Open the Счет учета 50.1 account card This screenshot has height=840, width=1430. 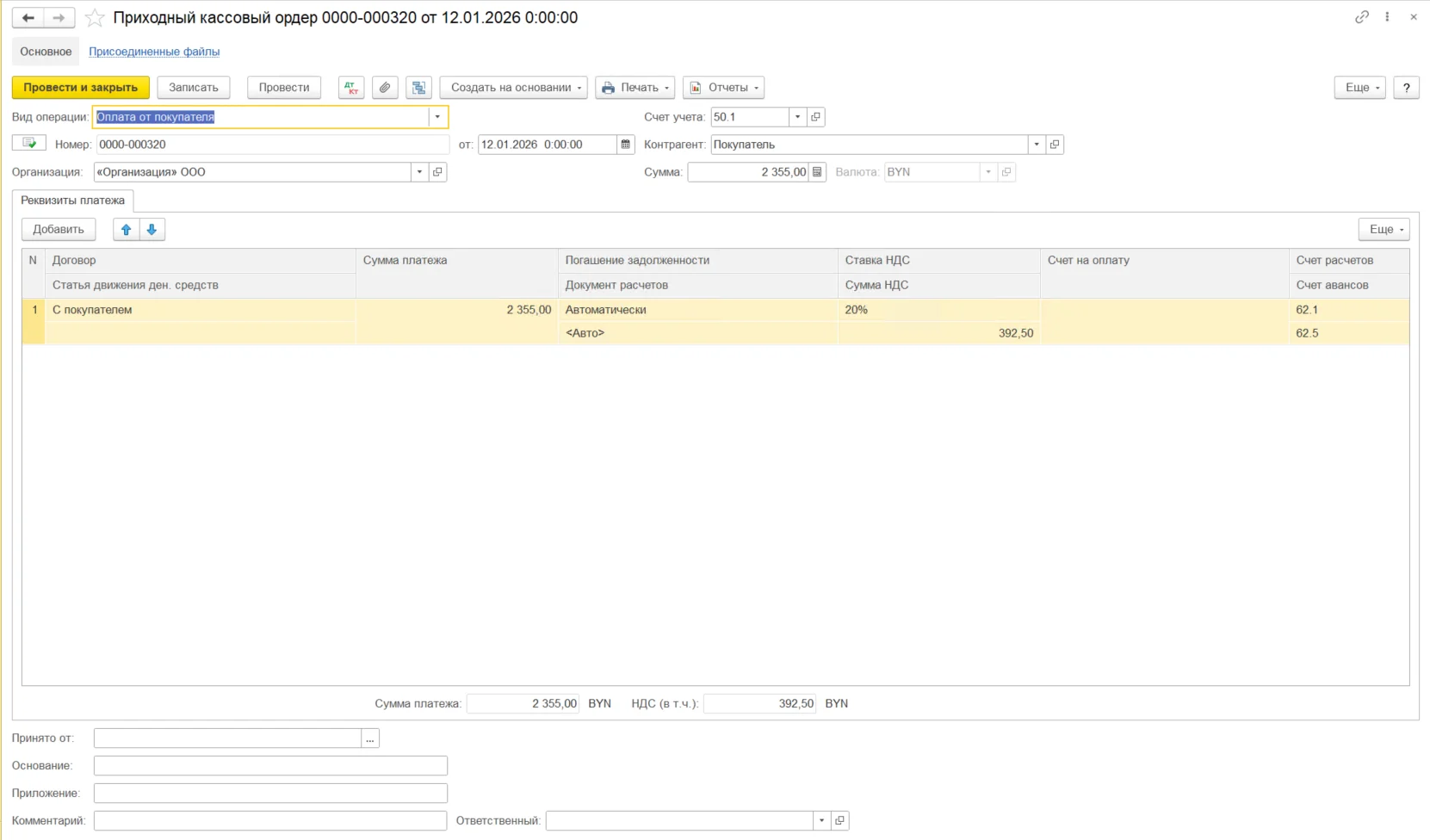pyautogui.click(x=815, y=117)
